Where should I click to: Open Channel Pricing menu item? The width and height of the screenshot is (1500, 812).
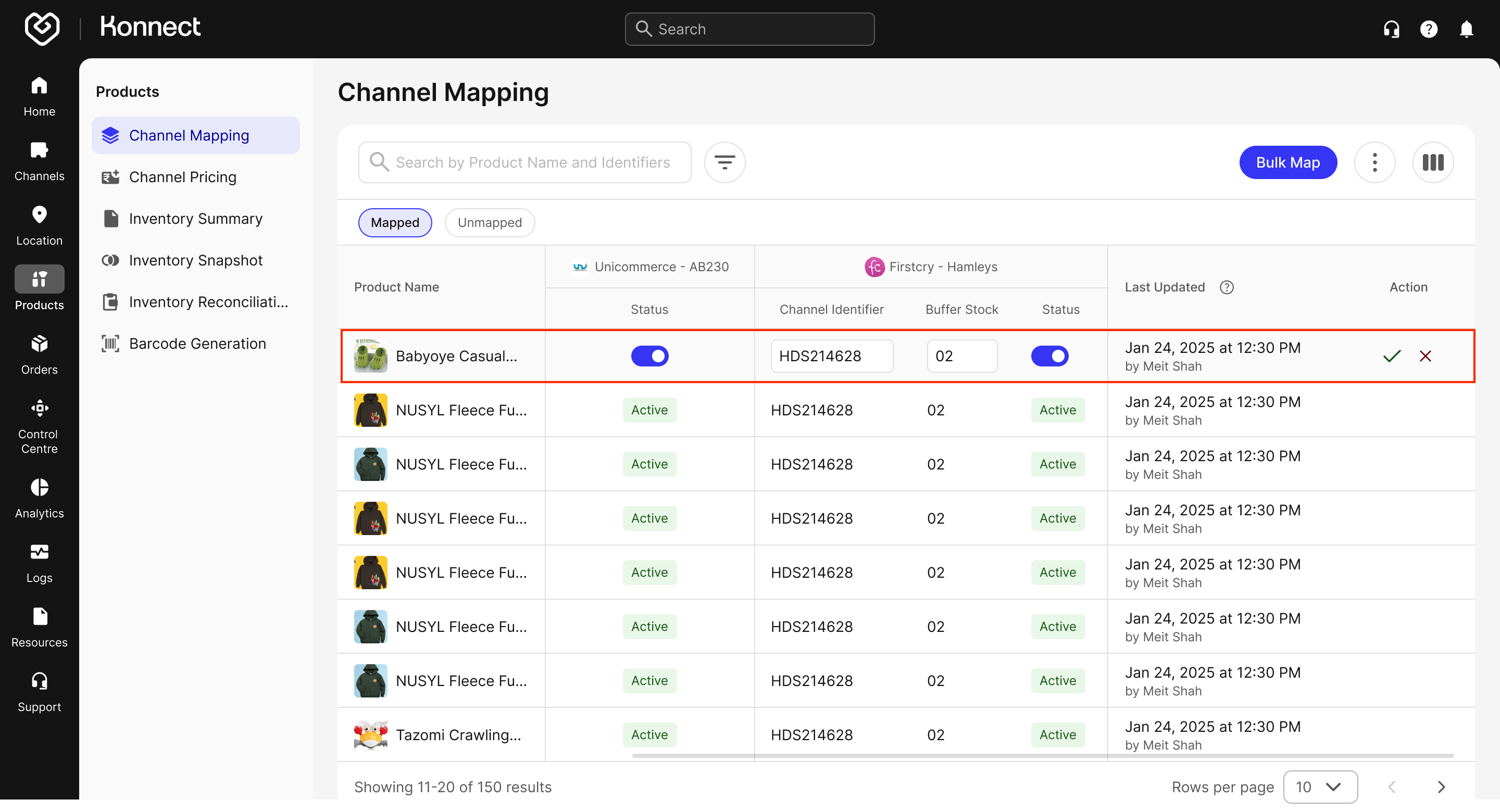point(196,177)
